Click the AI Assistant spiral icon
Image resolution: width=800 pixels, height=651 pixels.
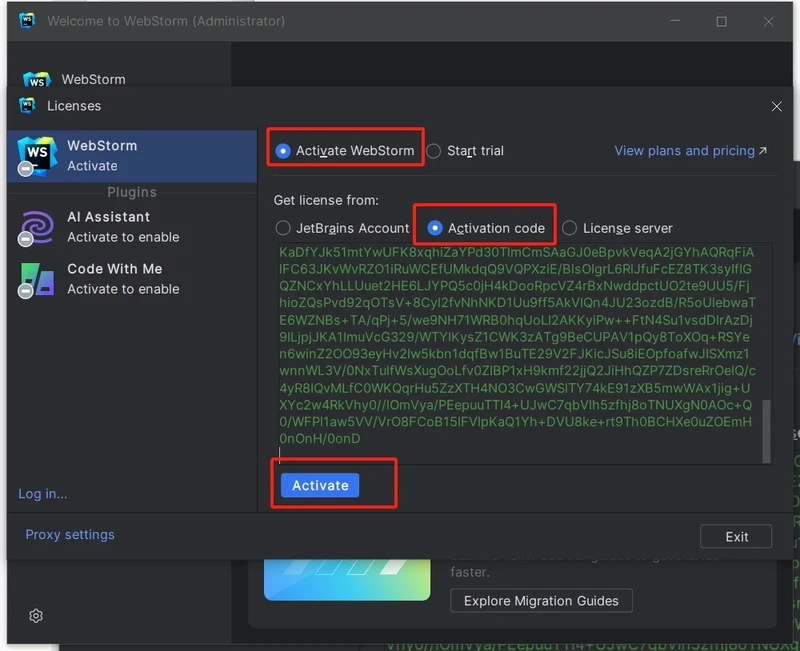pos(38,227)
